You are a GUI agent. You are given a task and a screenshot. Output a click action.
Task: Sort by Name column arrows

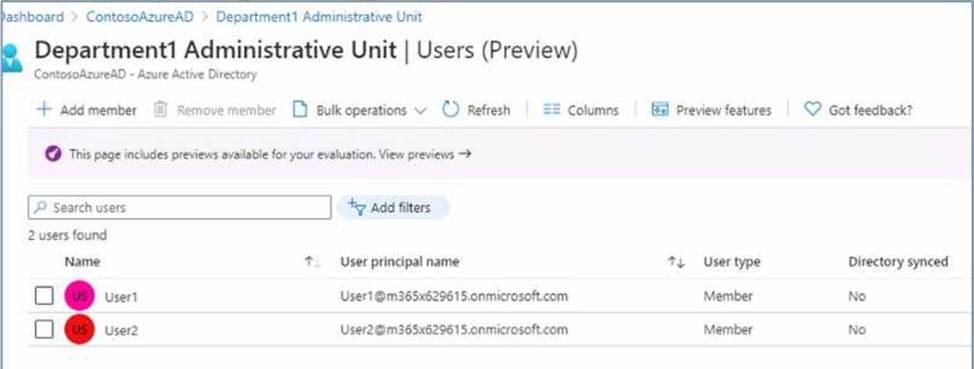pos(312,263)
